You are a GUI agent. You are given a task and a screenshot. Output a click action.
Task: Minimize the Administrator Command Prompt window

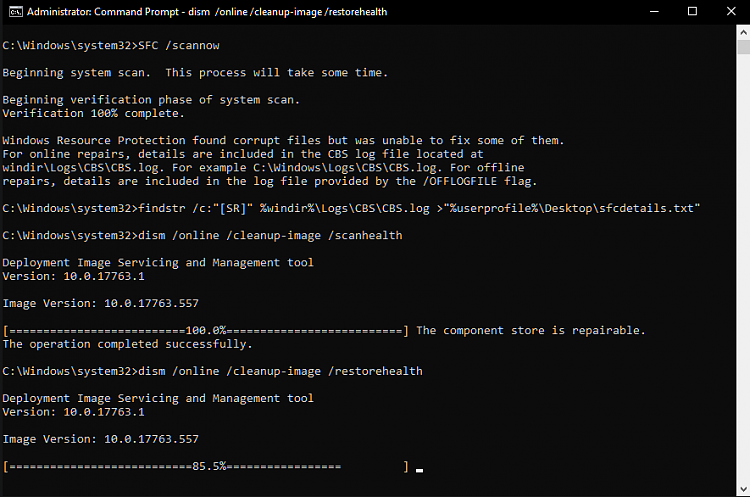[x=654, y=11]
